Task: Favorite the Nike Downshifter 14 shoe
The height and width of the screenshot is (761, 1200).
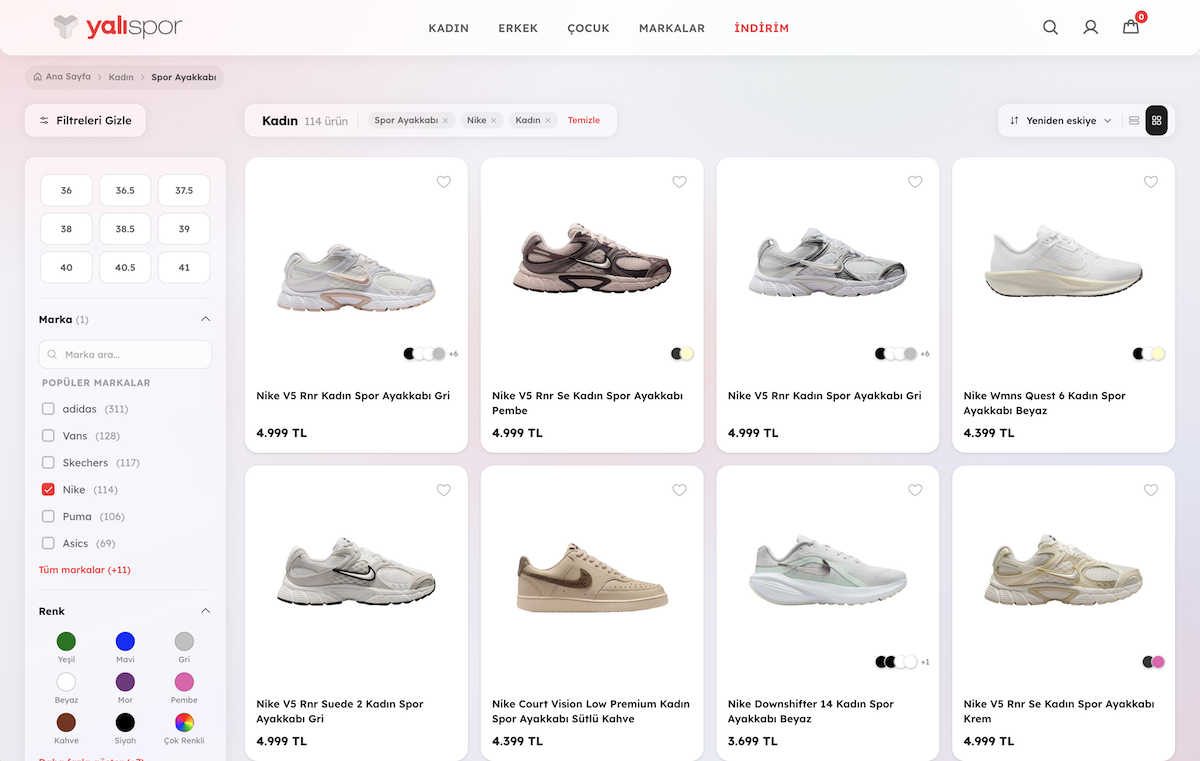Action: coord(915,490)
